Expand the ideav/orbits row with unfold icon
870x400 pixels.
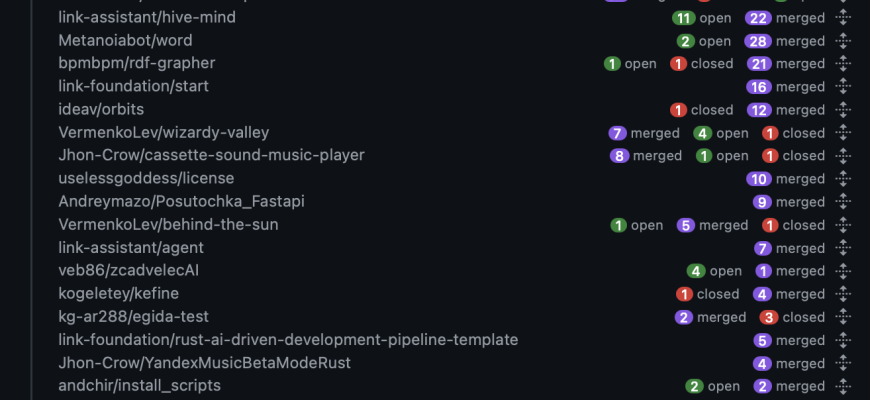[x=842, y=110]
